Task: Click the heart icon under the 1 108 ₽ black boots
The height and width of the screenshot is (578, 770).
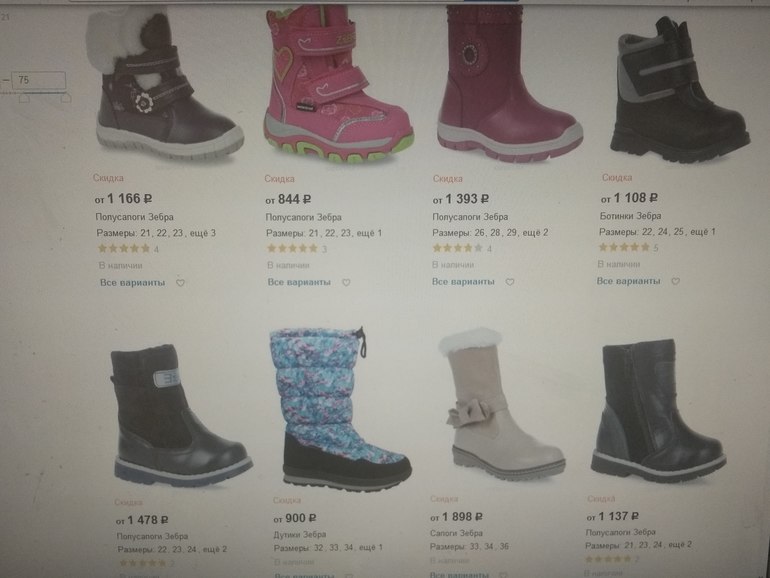Action: (x=676, y=281)
